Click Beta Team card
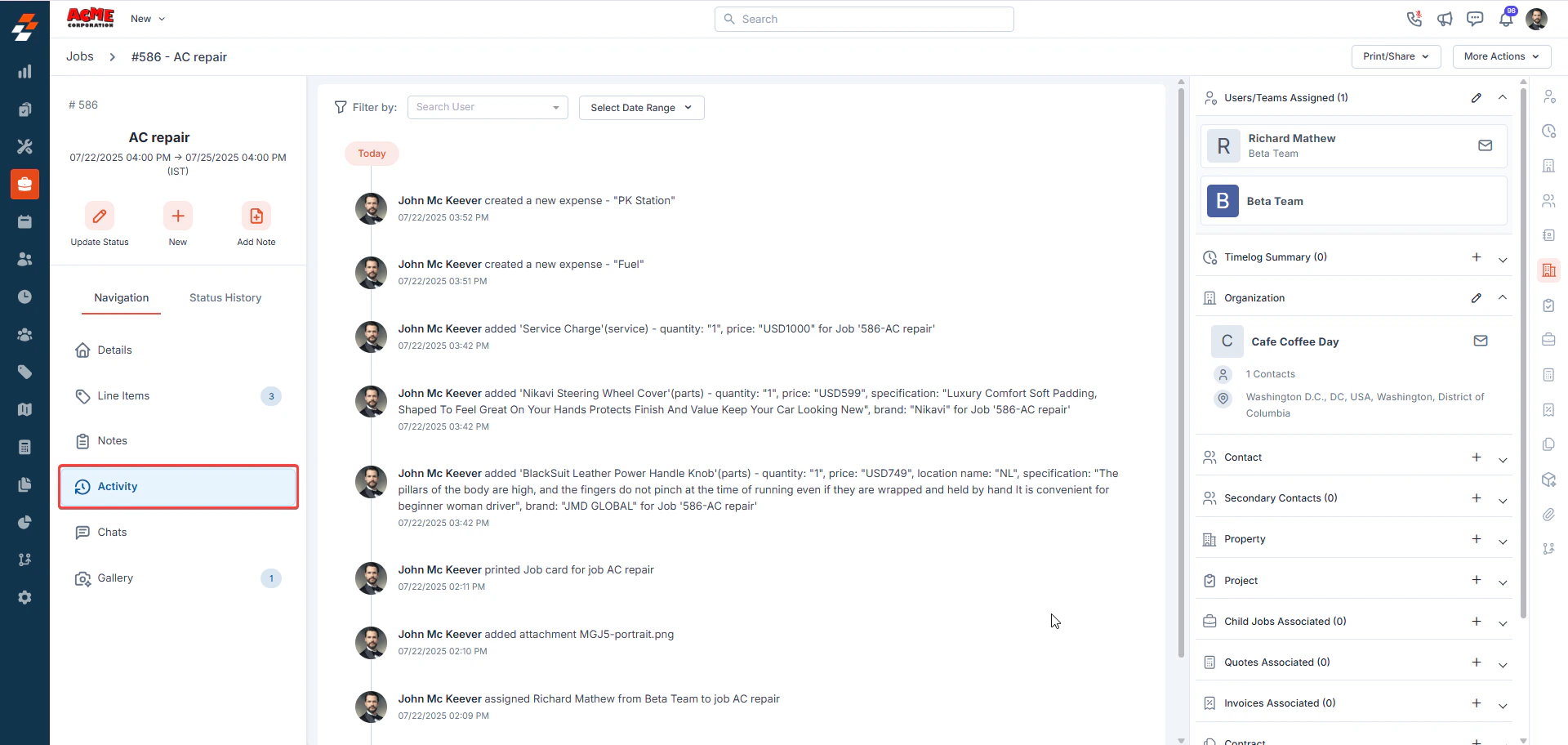This screenshot has height=745, width=1568. 1353,201
